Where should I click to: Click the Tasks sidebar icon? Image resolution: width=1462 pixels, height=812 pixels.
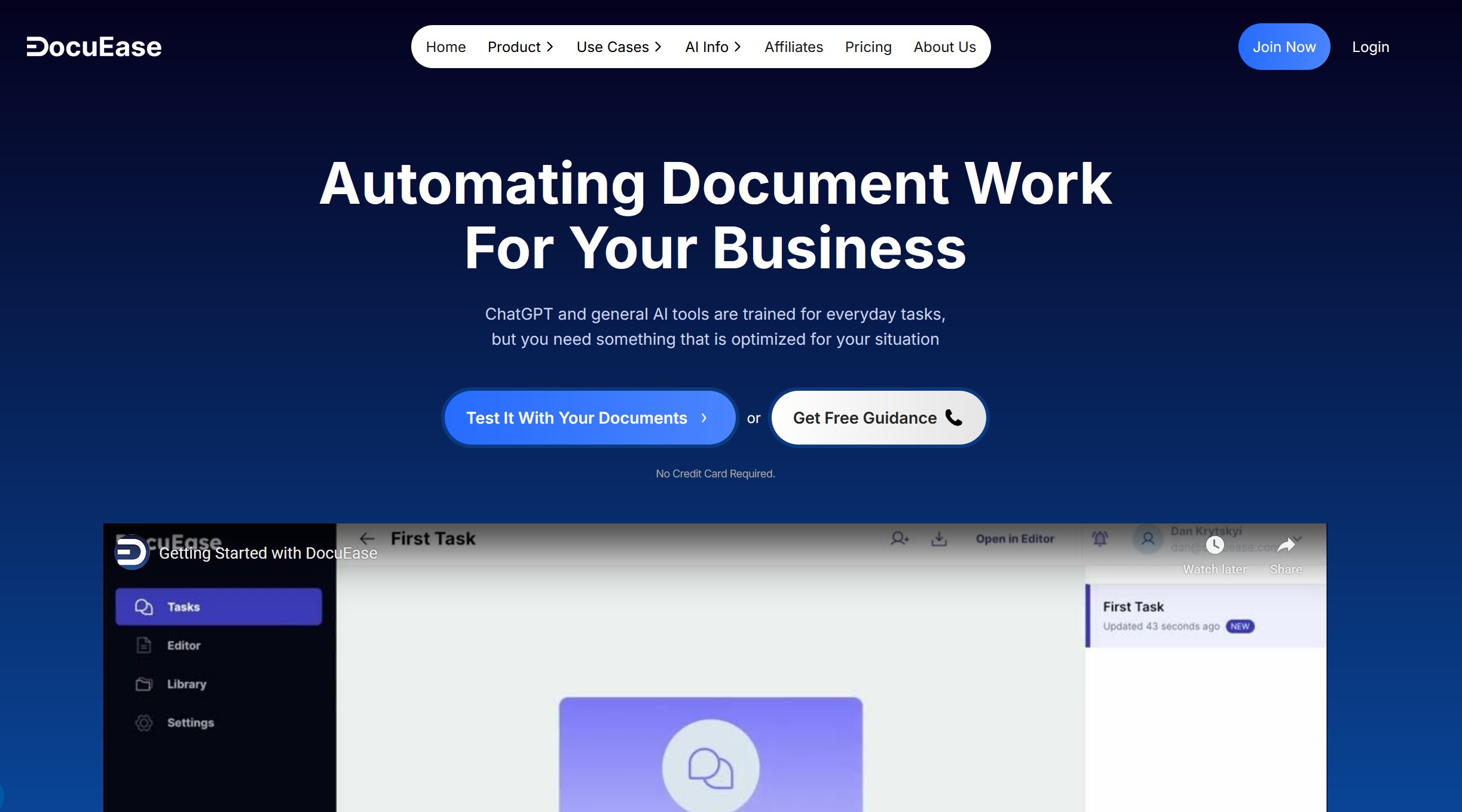pyautogui.click(x=143, y=607)
